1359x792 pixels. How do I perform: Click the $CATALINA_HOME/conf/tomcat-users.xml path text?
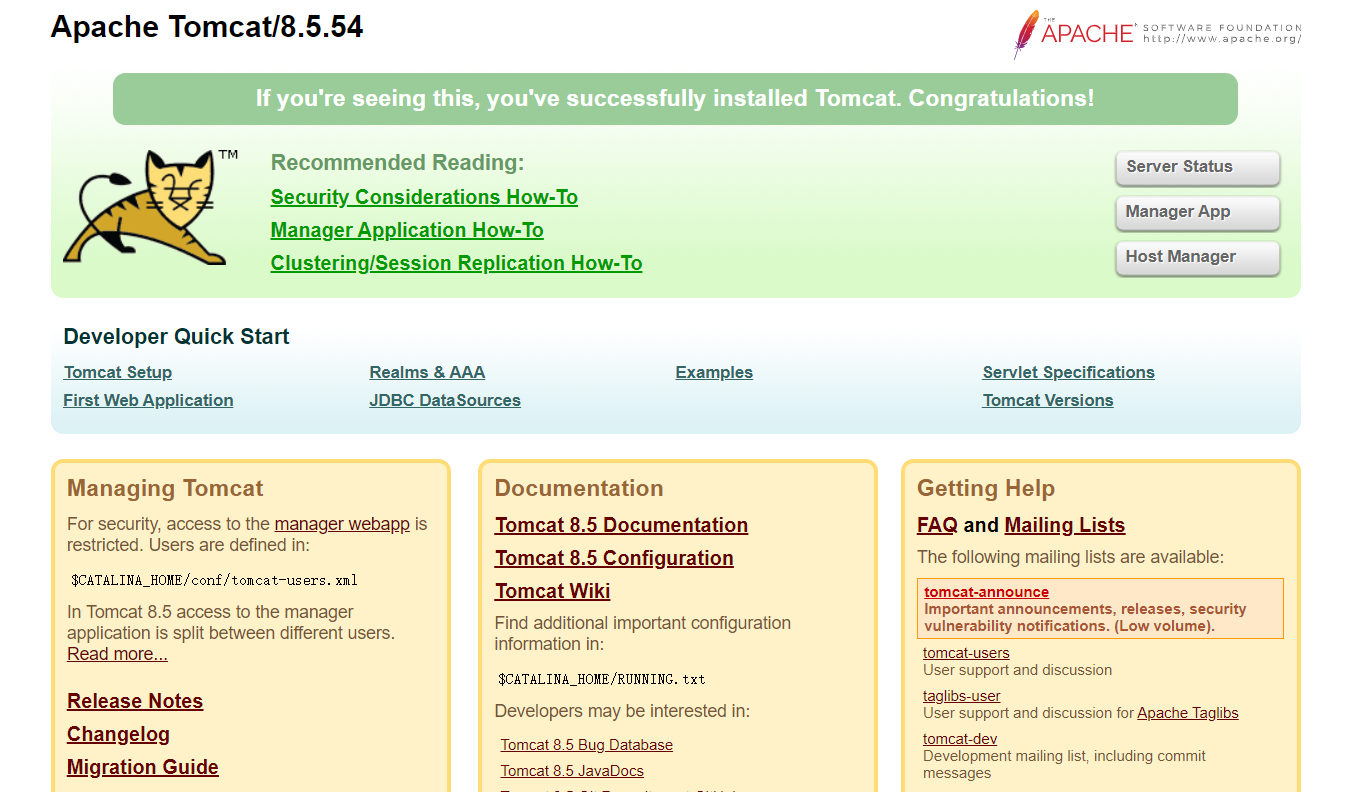214,580
